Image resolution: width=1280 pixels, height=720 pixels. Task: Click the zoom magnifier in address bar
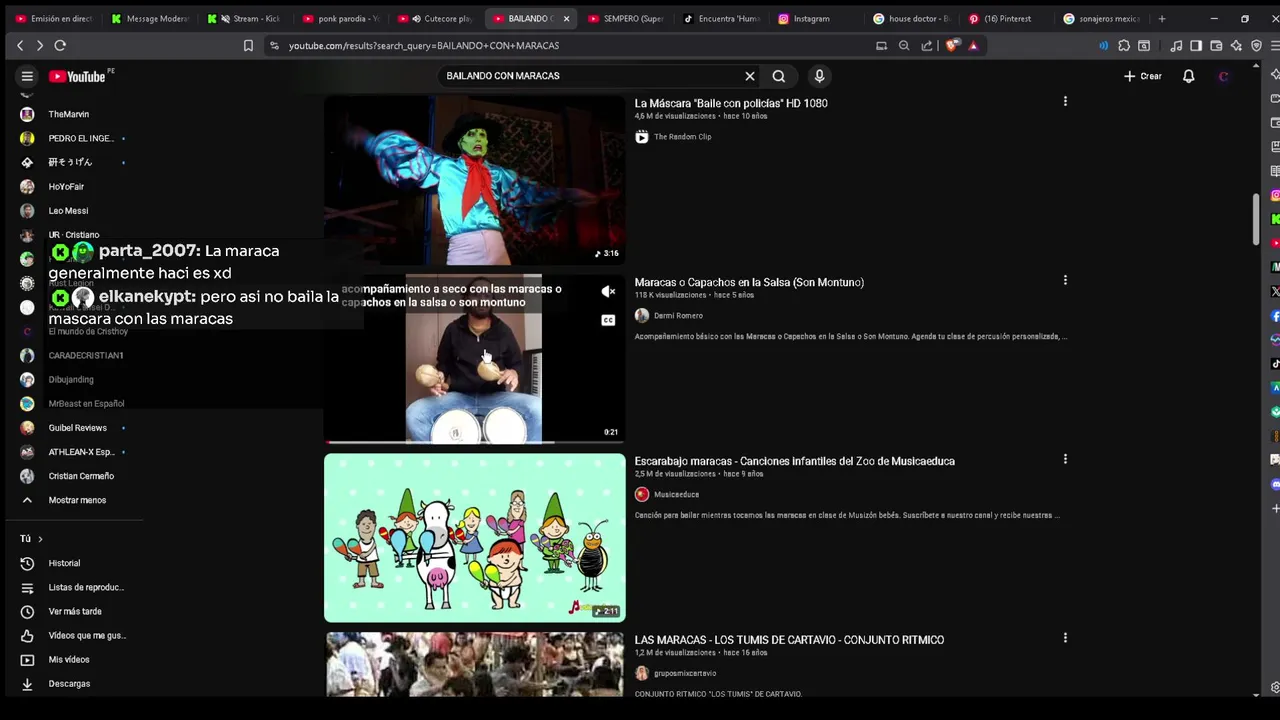pyautogui.click(x=904, y=45)
